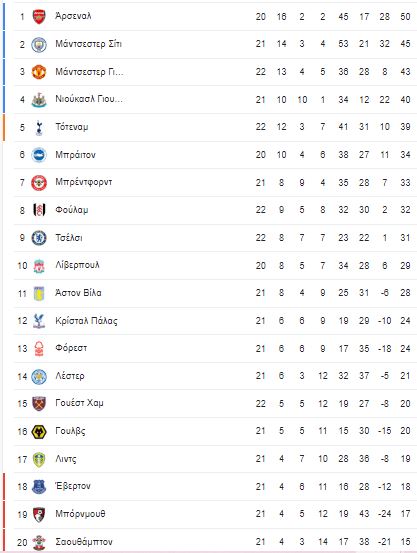Viewport: 417px width, 553px height.
Task: Click the Newcastle United crest icon
Action: [x=39, y=100]
